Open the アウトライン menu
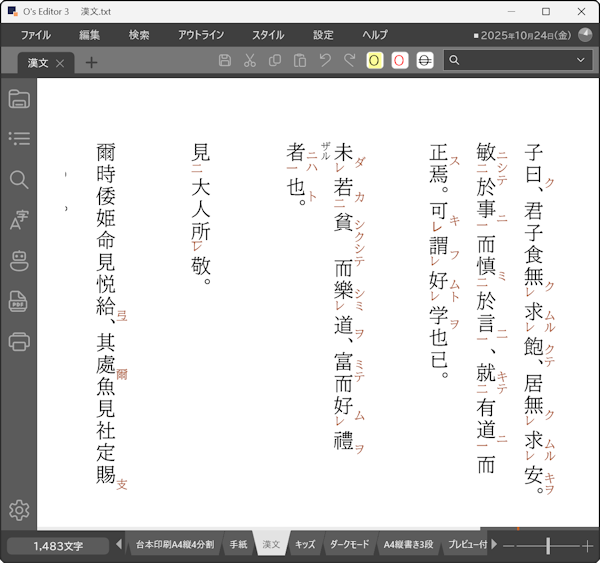Screen dimensions: 600x563 pos(201,35)
